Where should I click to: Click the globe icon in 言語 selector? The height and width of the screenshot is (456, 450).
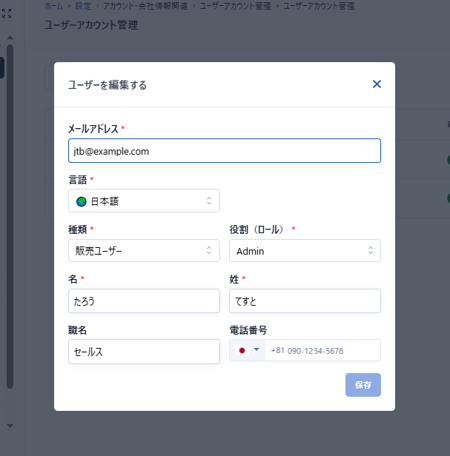click(x=81, y=201)
